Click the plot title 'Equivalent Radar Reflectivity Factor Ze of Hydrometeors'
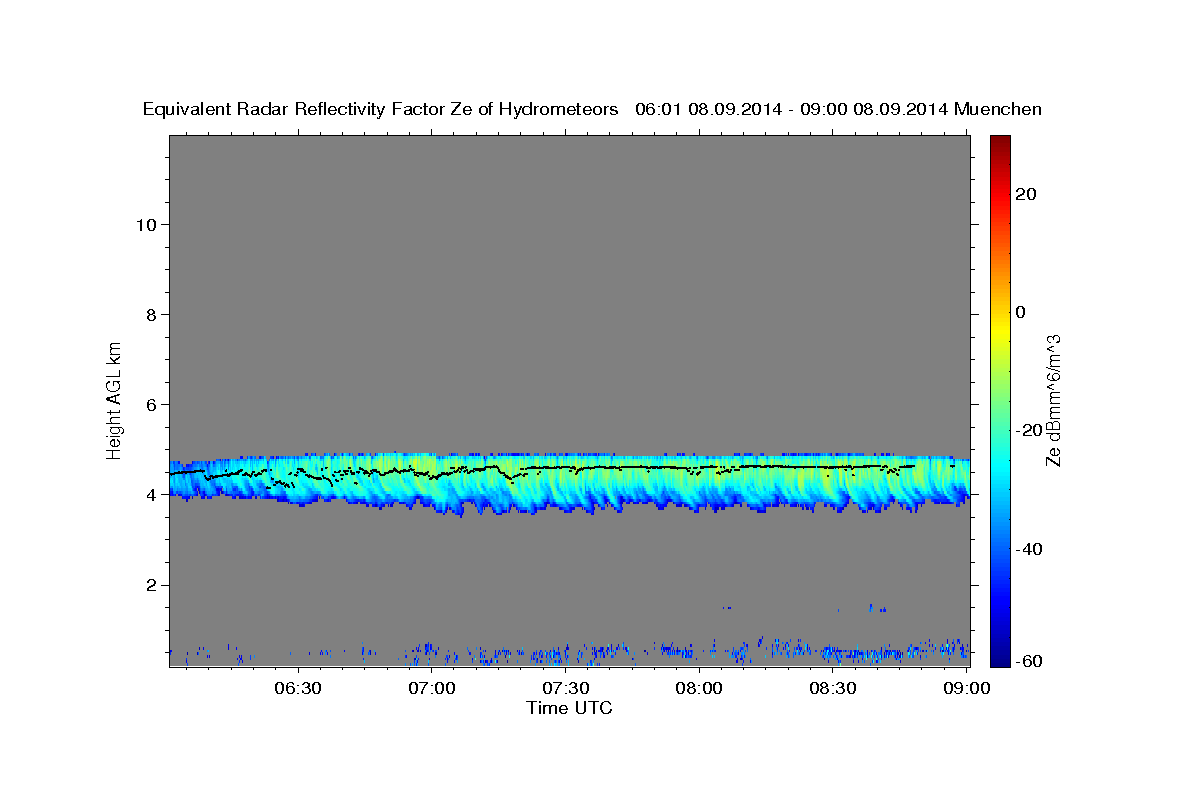The width and height of the screenshot is (1200, 800). 381,110
